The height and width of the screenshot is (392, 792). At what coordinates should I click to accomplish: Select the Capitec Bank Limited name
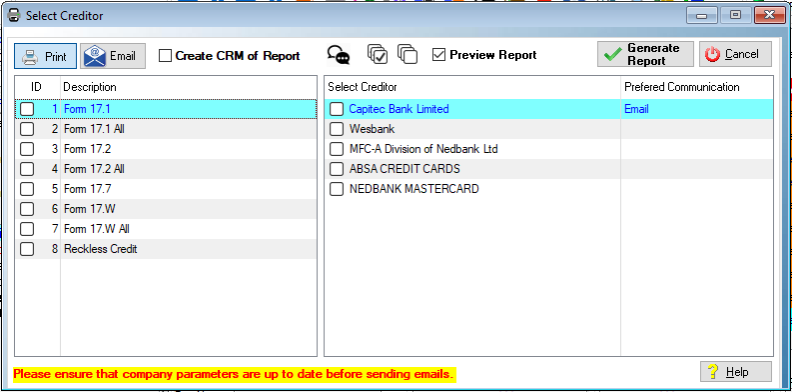click(399, 109)
